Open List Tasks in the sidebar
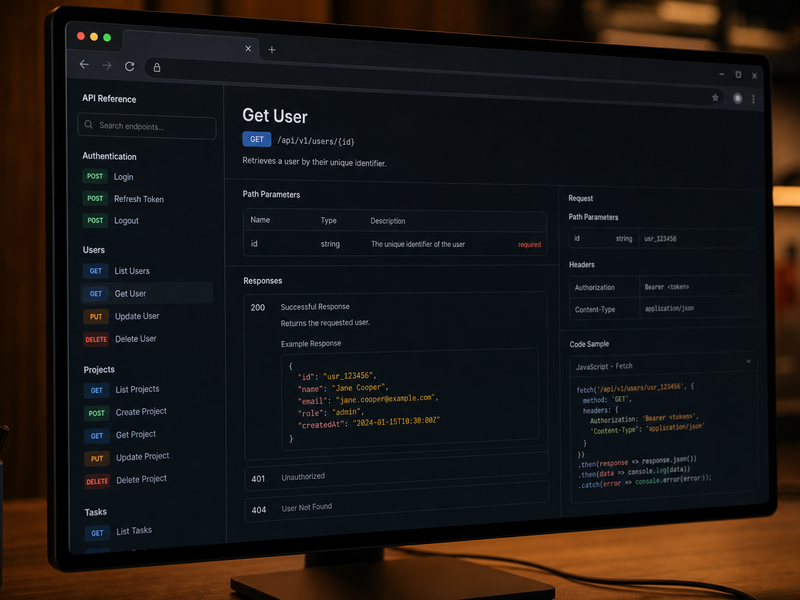 [134, 531]
